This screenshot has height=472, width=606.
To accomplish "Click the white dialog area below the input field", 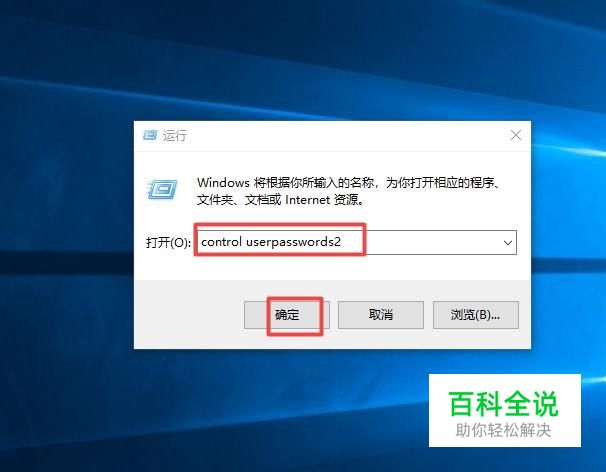I will [x=332, y=268].
